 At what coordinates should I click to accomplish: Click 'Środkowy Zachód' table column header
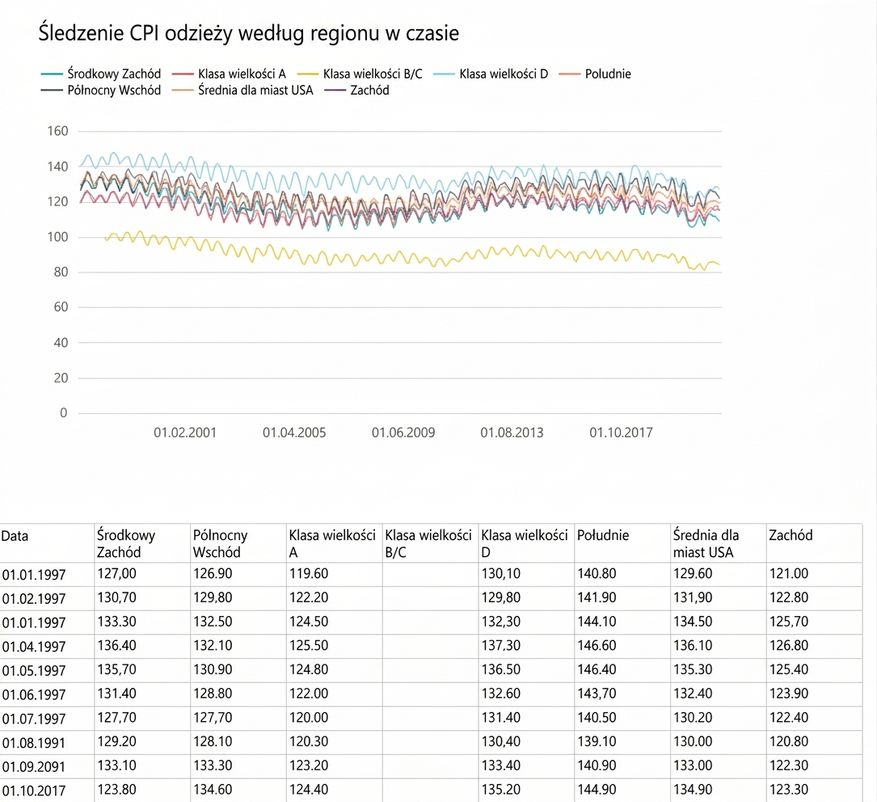[x=142, y=543]
